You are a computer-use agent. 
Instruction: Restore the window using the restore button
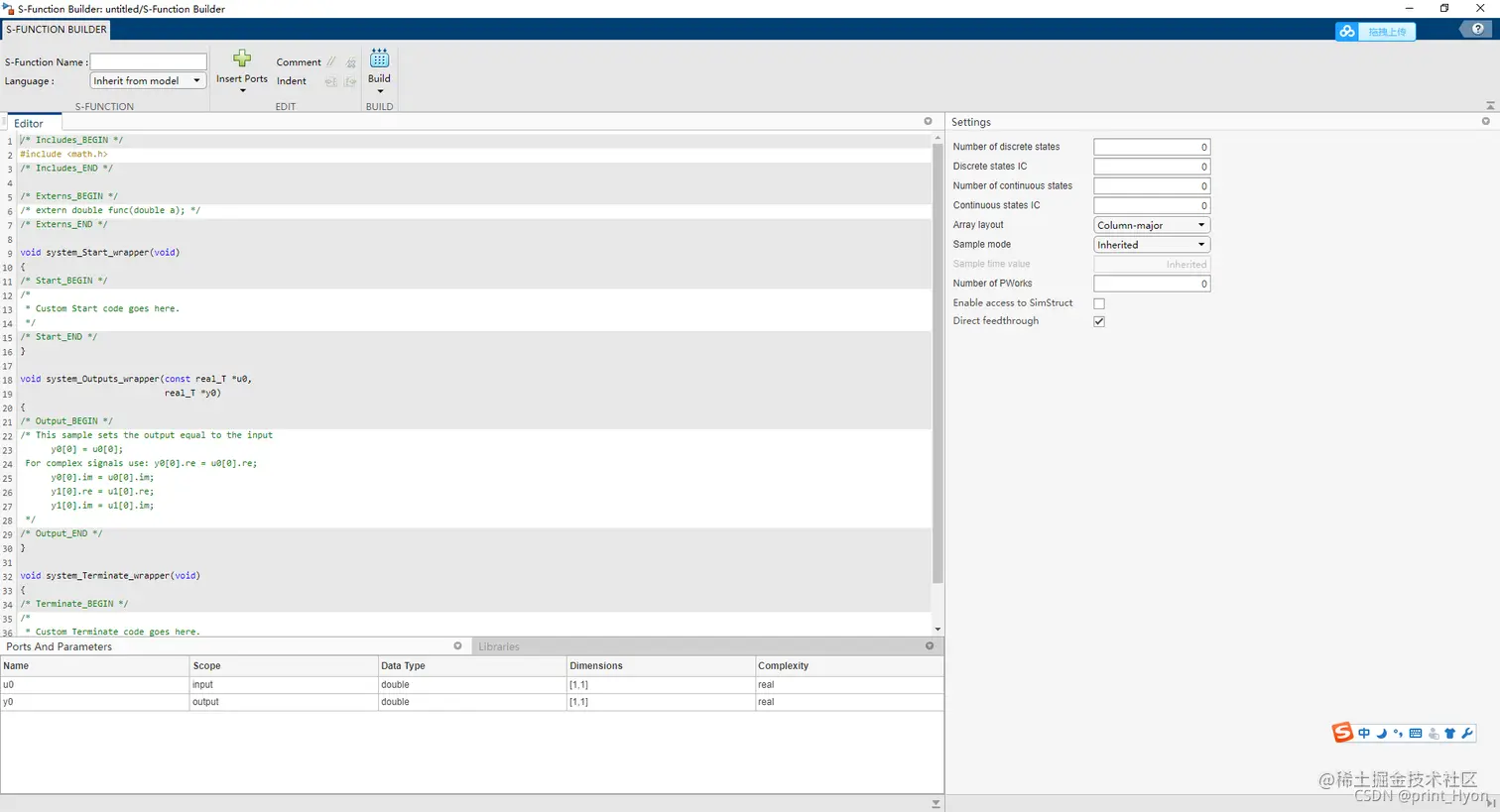(x=1444, y=8)
